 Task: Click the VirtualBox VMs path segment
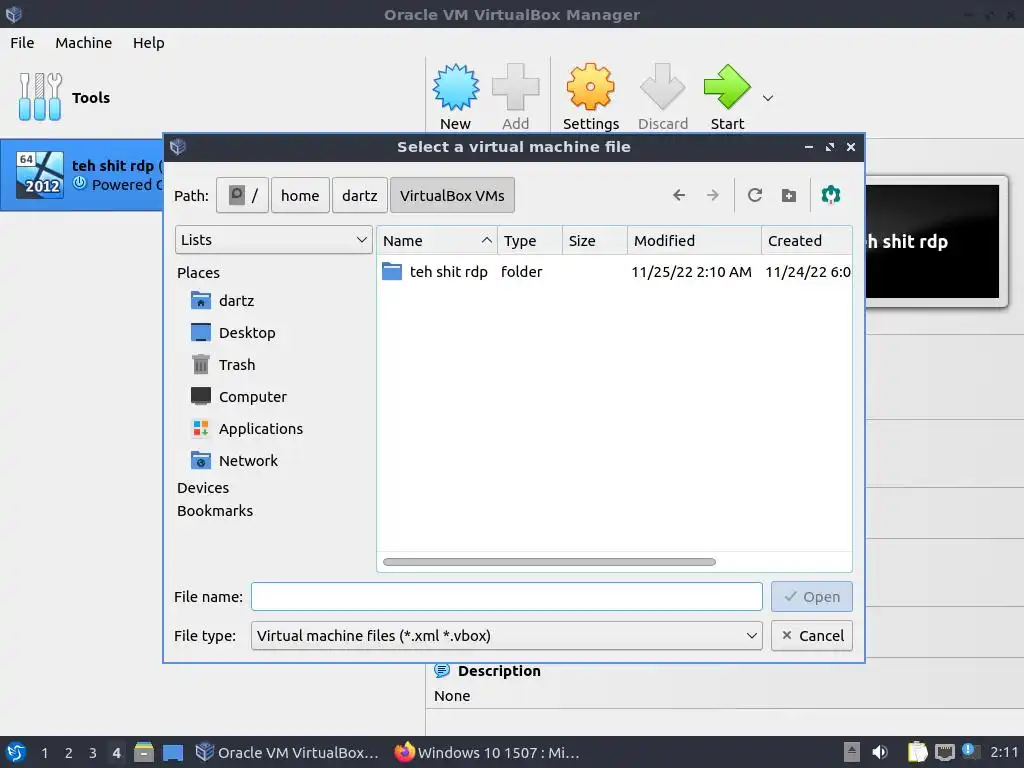coord(452,195)
